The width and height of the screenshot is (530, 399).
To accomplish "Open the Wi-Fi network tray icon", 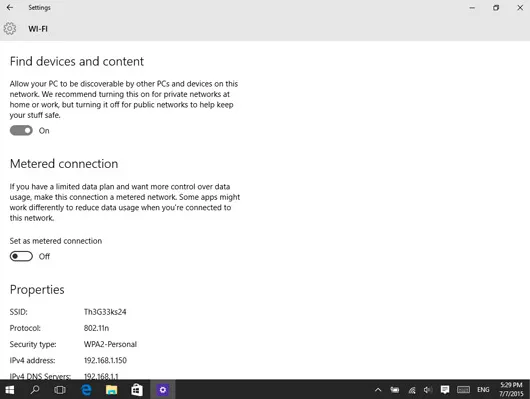I will coord(412,390).
